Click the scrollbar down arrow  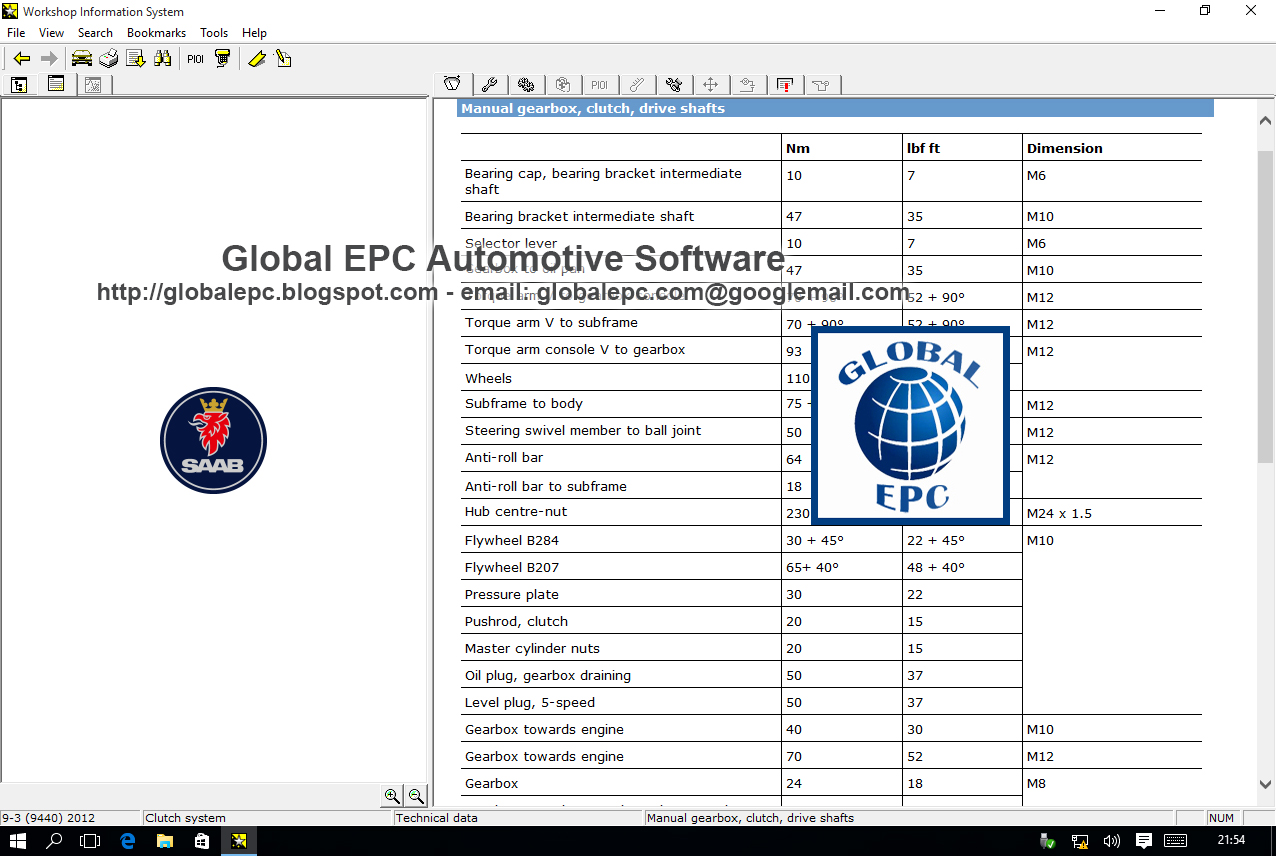coord(1265,785)
